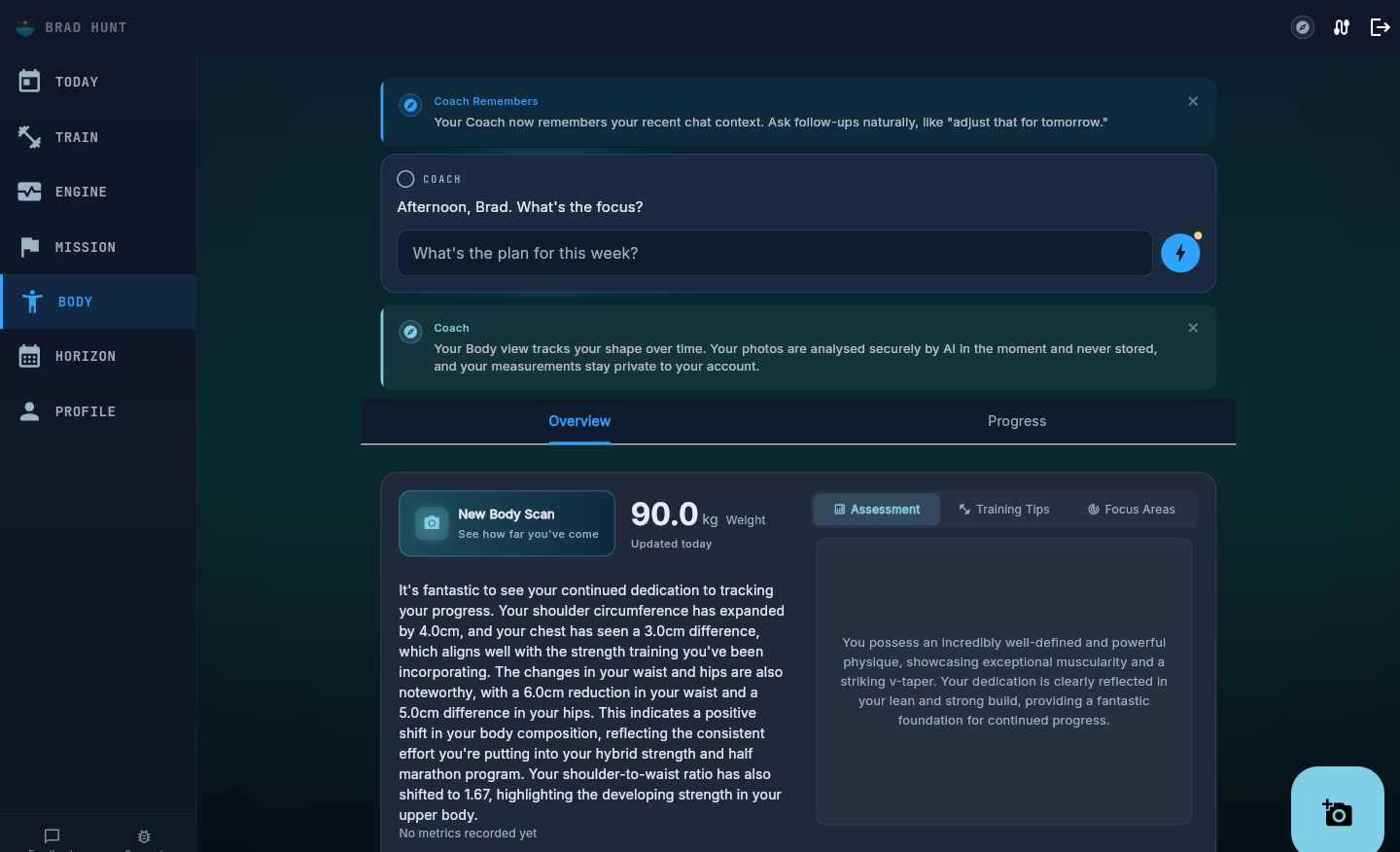1400x852 pixels.
Task: Start a New Body Scan card
Action: pos(507,523)
